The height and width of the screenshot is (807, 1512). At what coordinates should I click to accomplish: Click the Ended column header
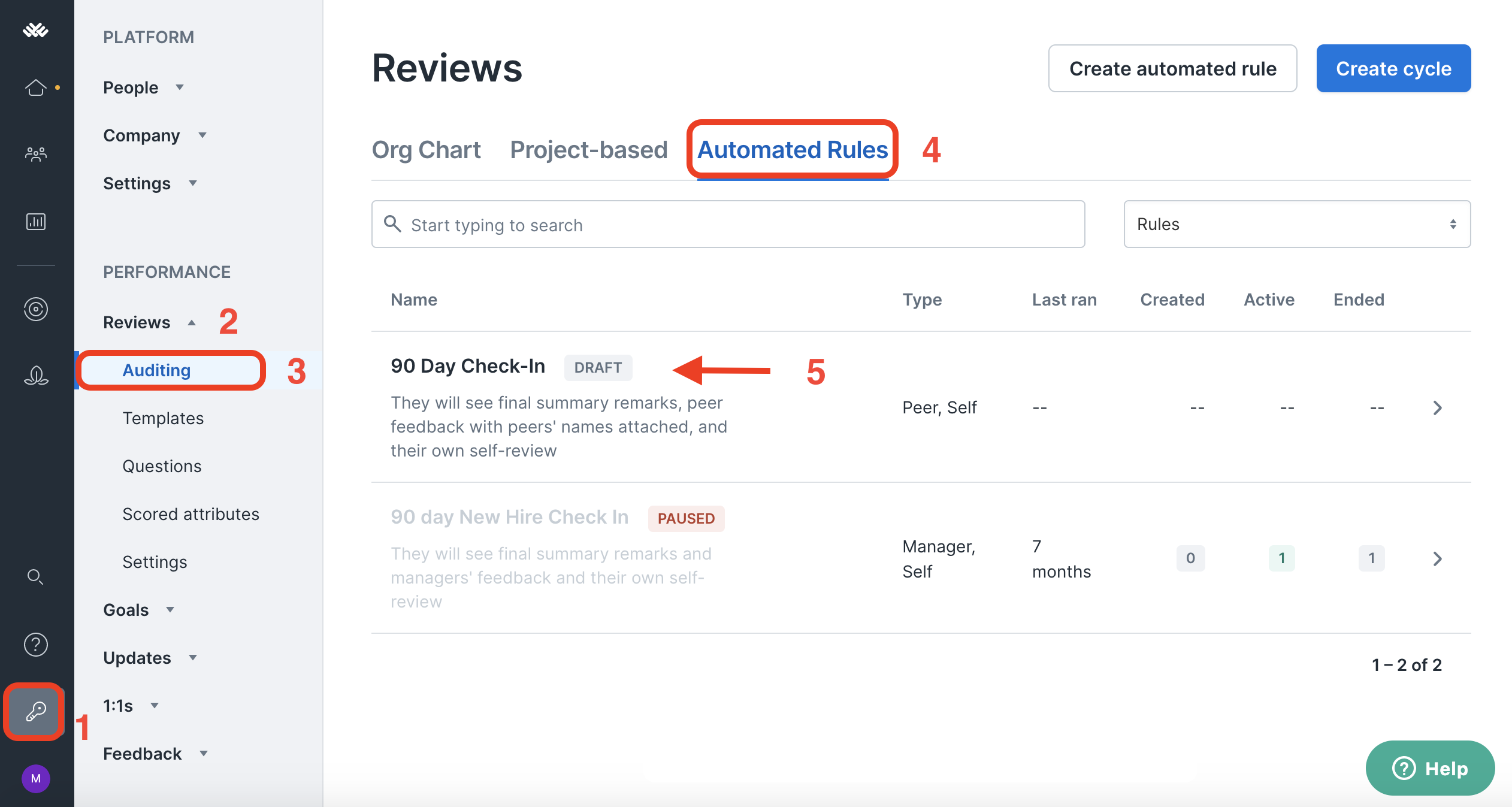pos(1359,300)
